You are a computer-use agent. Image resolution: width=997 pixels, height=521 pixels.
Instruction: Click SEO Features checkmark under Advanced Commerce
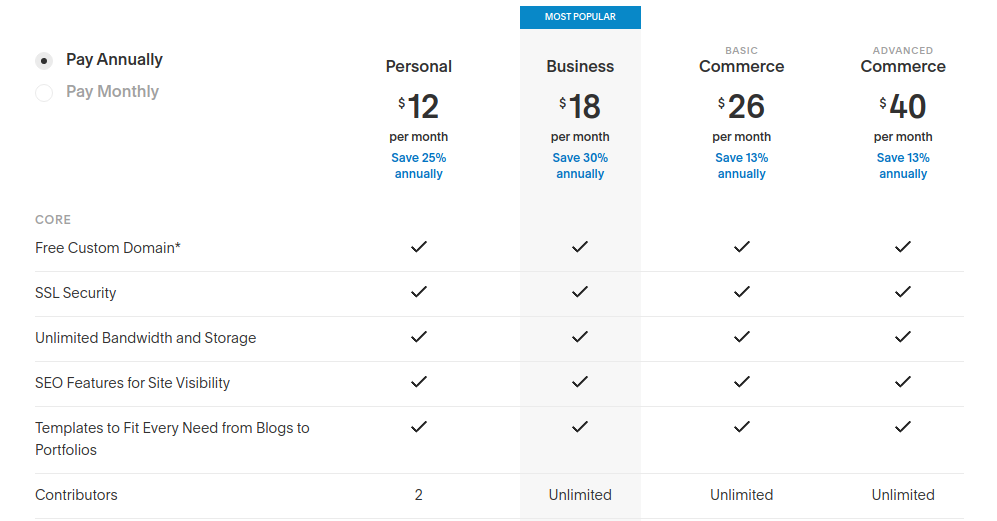coord(903,382)
